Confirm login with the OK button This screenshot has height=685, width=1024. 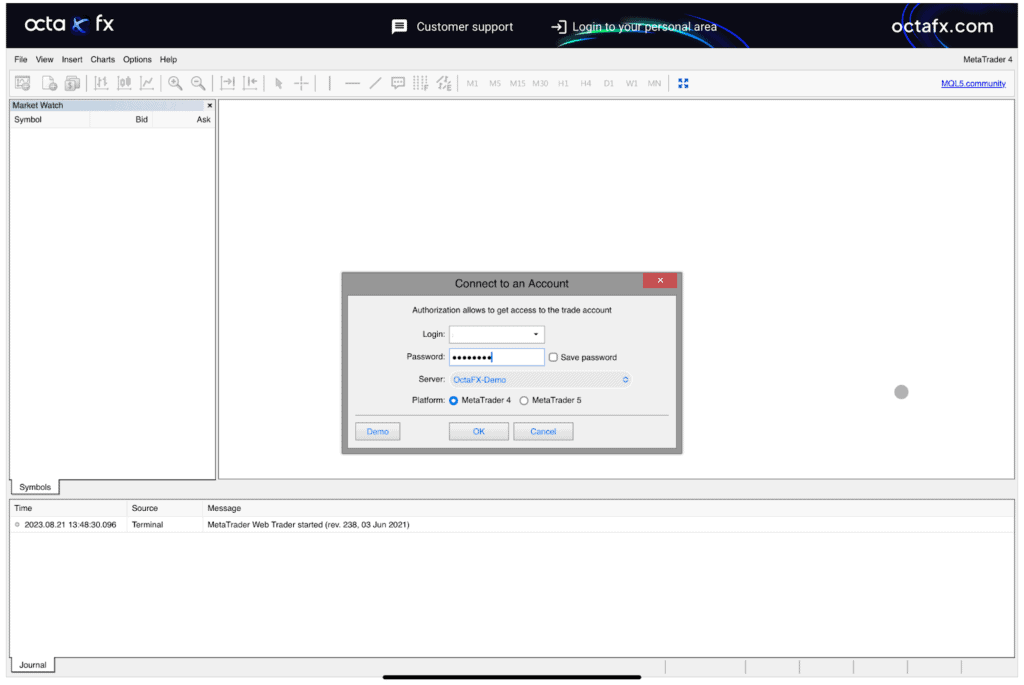tap(479, 432)
